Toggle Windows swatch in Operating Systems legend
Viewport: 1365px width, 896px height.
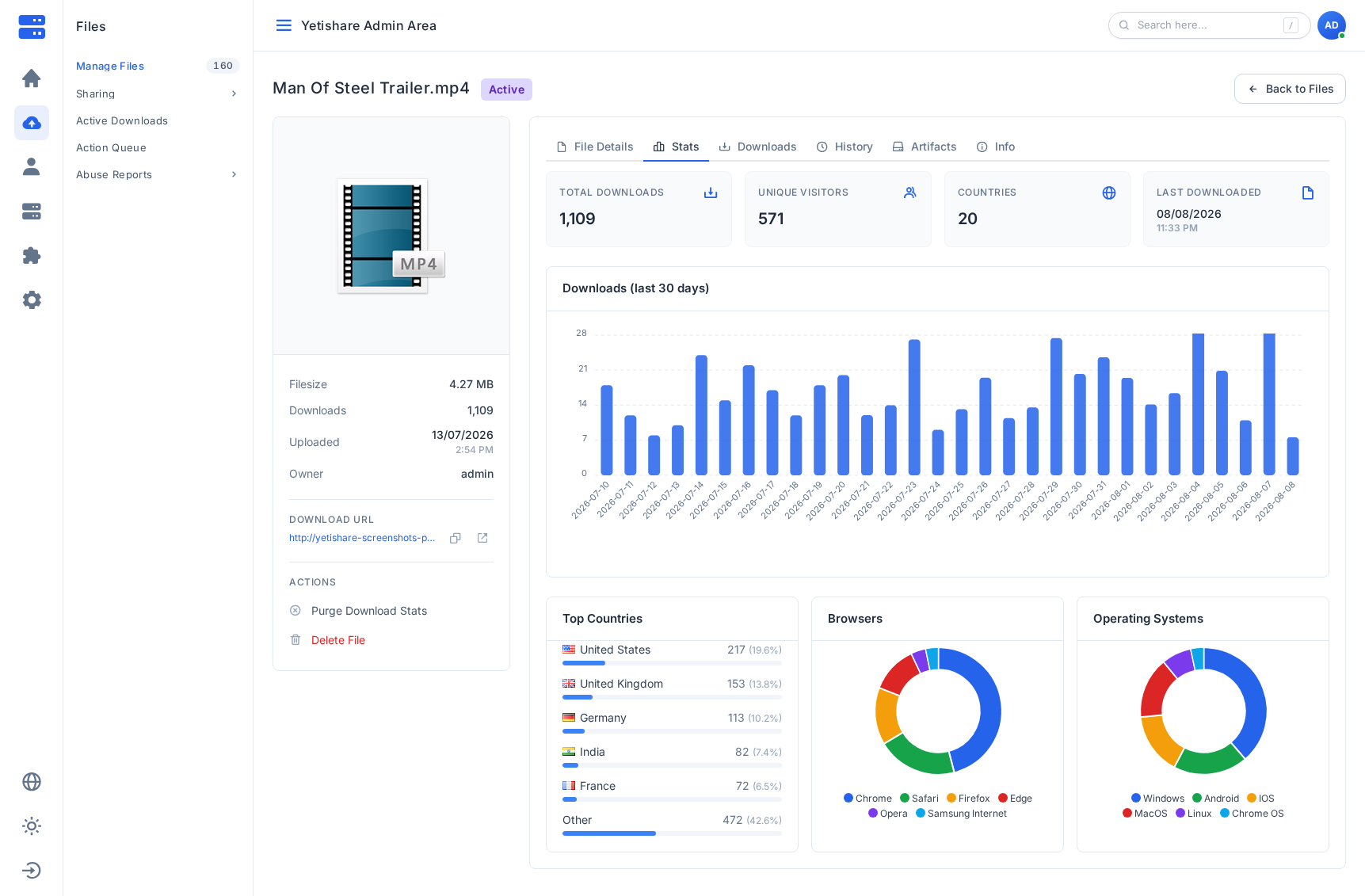coord(1136,799)
